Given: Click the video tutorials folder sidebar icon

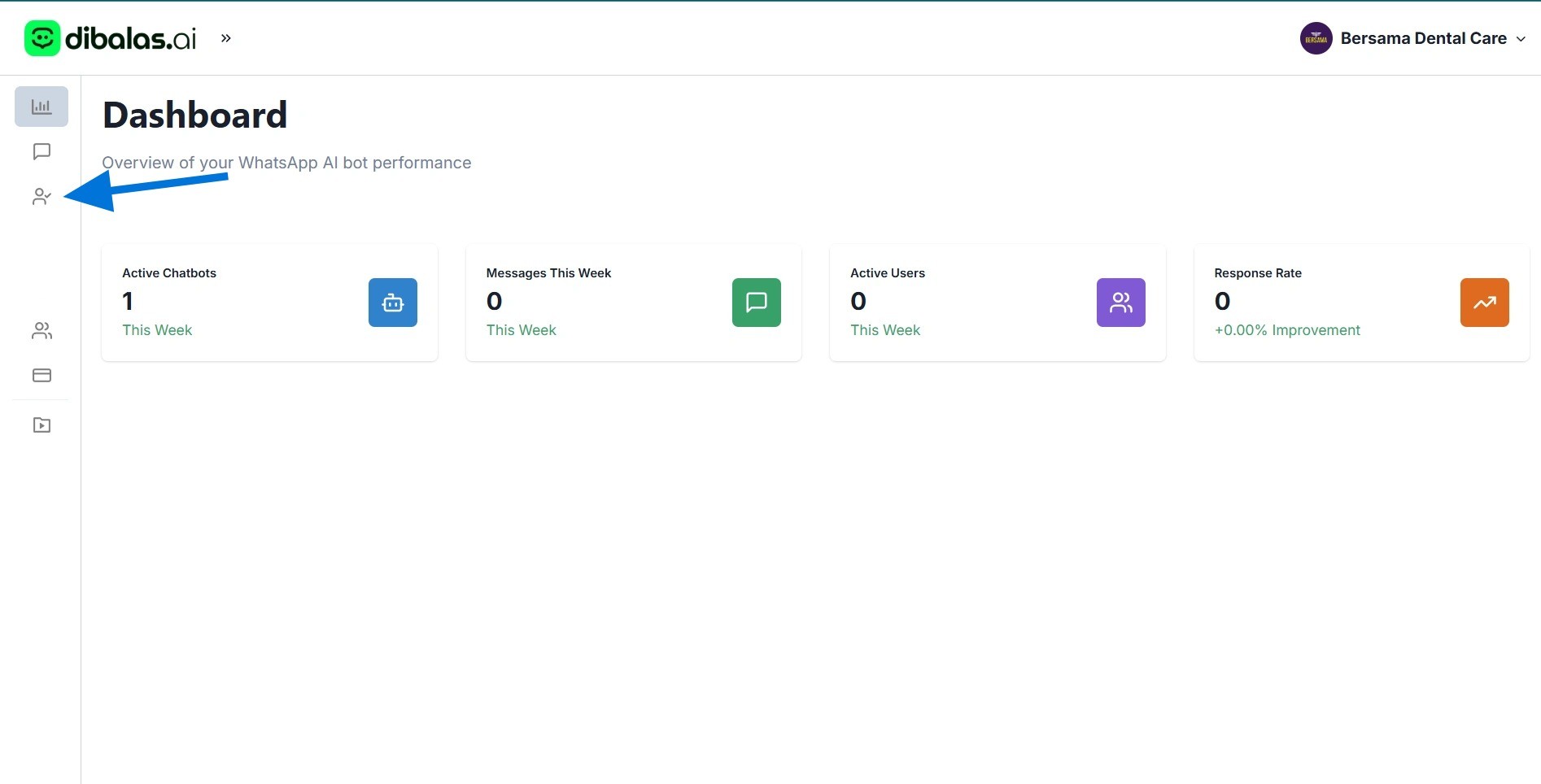Looking at the screenshot, I should (x=41, y=425).
